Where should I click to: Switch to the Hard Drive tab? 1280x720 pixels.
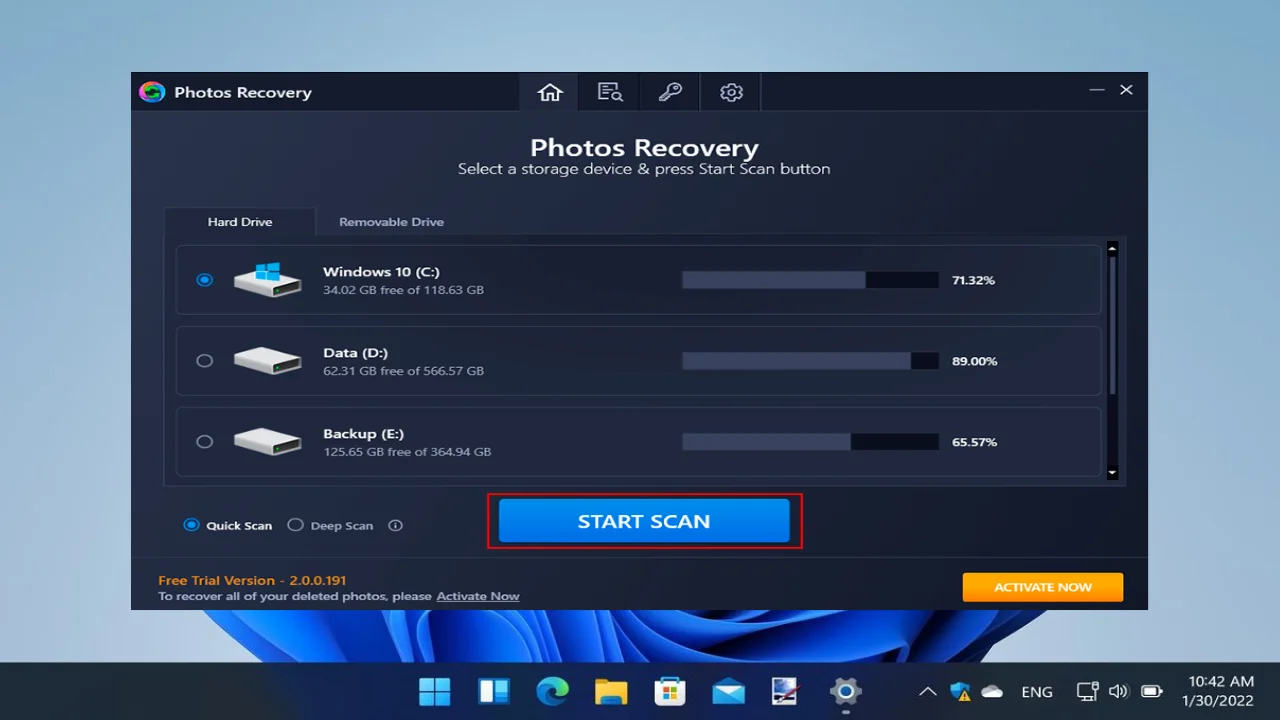tap(240, 222)
